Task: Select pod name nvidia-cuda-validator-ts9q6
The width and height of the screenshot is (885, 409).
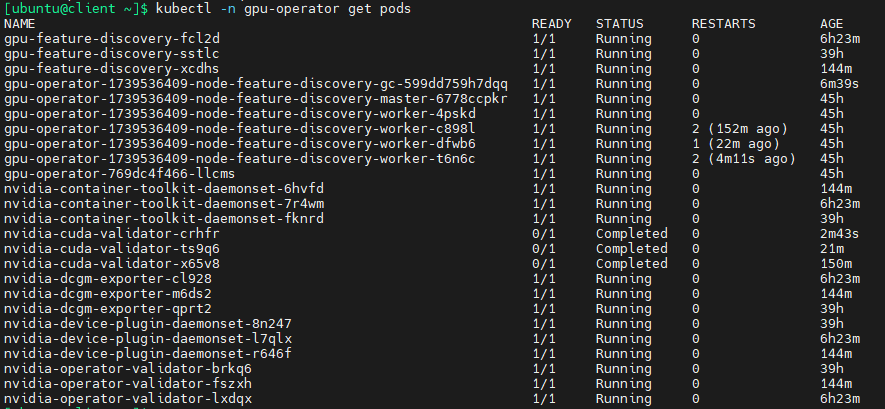Action: pos(112,249)
